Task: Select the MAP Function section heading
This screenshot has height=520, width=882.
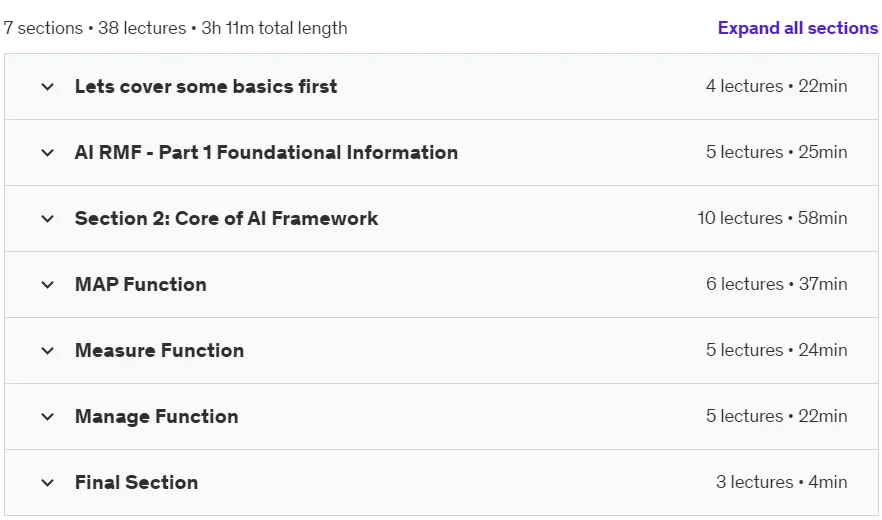Action: coord(141,285)
